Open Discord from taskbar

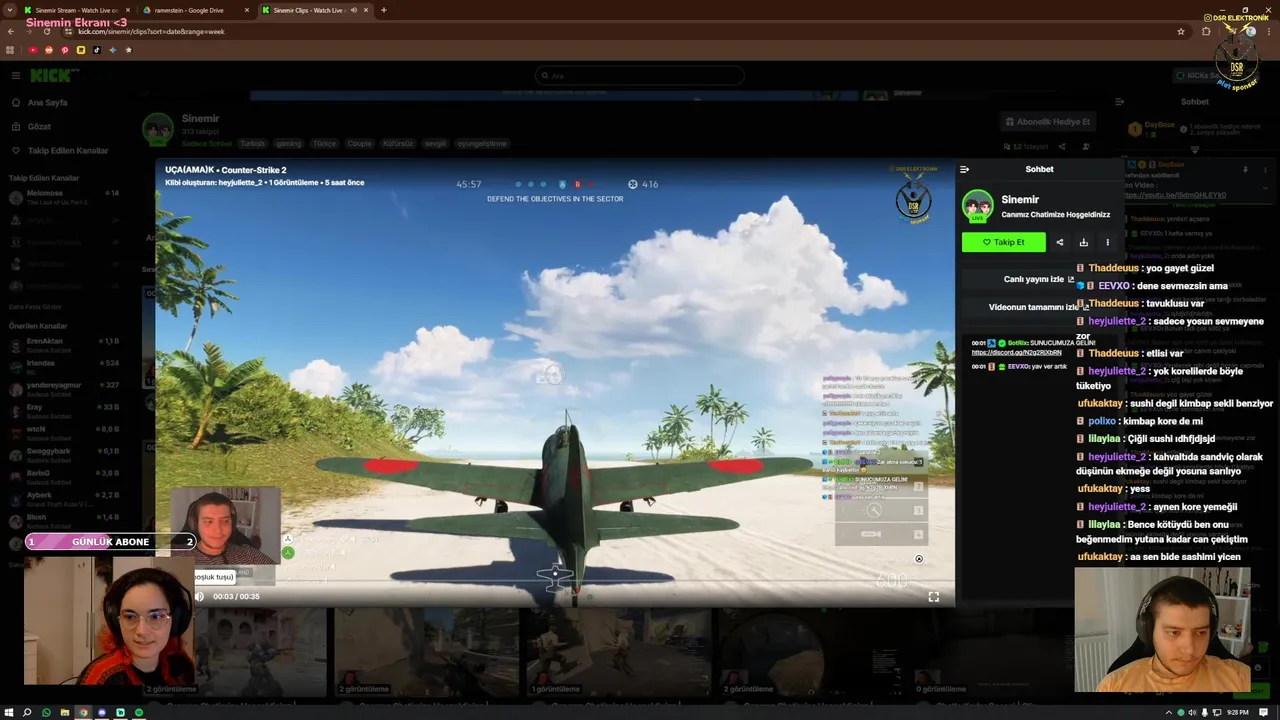[102, 712]
